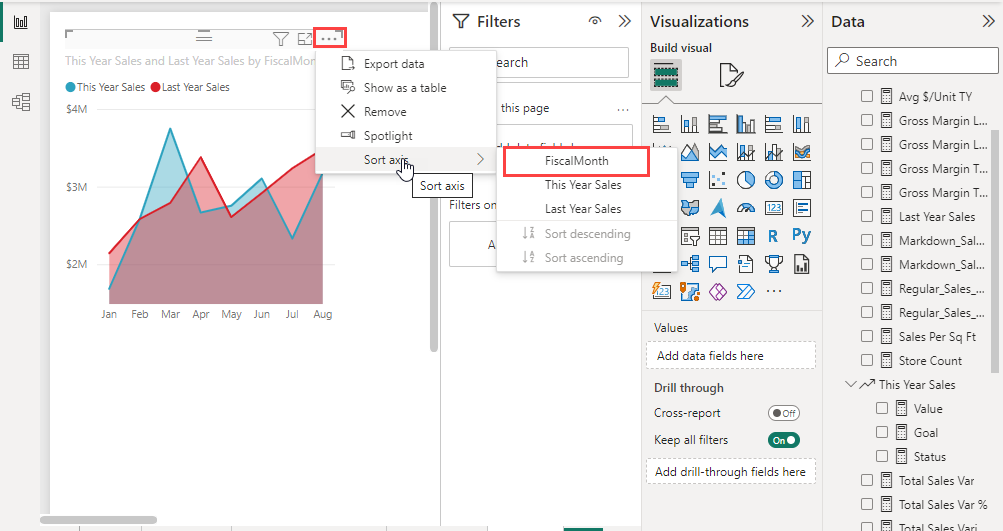Image resolution: width=1003 pixels, height=531 pixels.
Task: Select the trophy Metrics visual
Action: (774, 264)
